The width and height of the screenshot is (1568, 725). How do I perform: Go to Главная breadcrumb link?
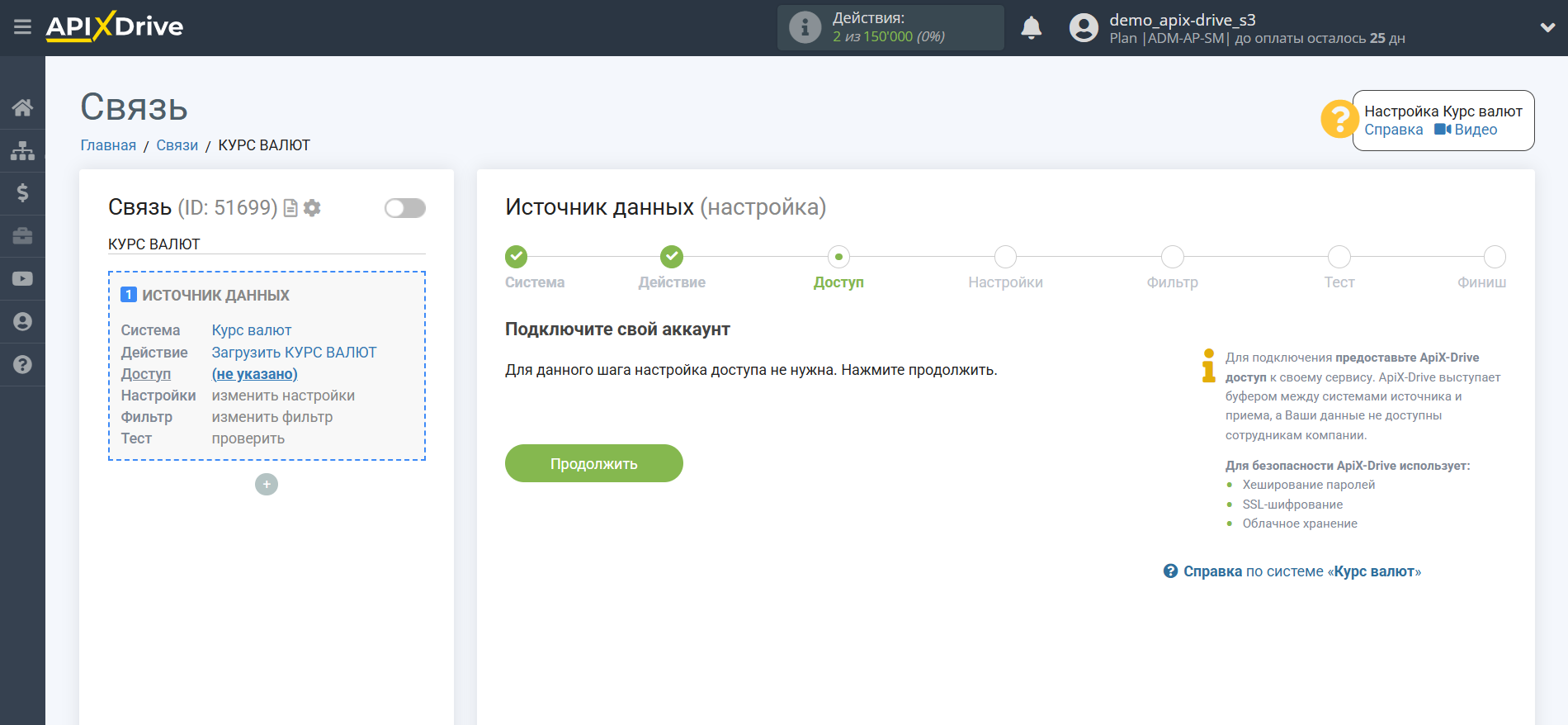tap(108, 145)
